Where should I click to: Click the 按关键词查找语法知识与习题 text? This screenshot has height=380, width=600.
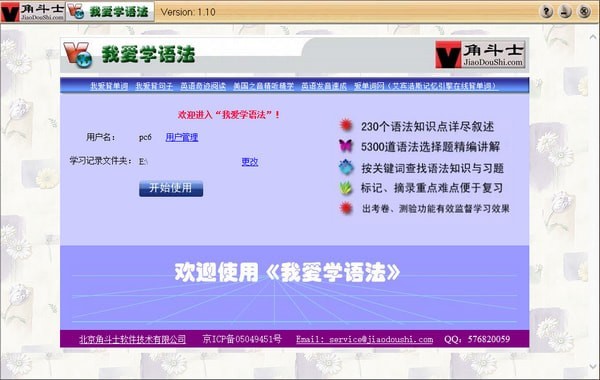pos(432,168)
